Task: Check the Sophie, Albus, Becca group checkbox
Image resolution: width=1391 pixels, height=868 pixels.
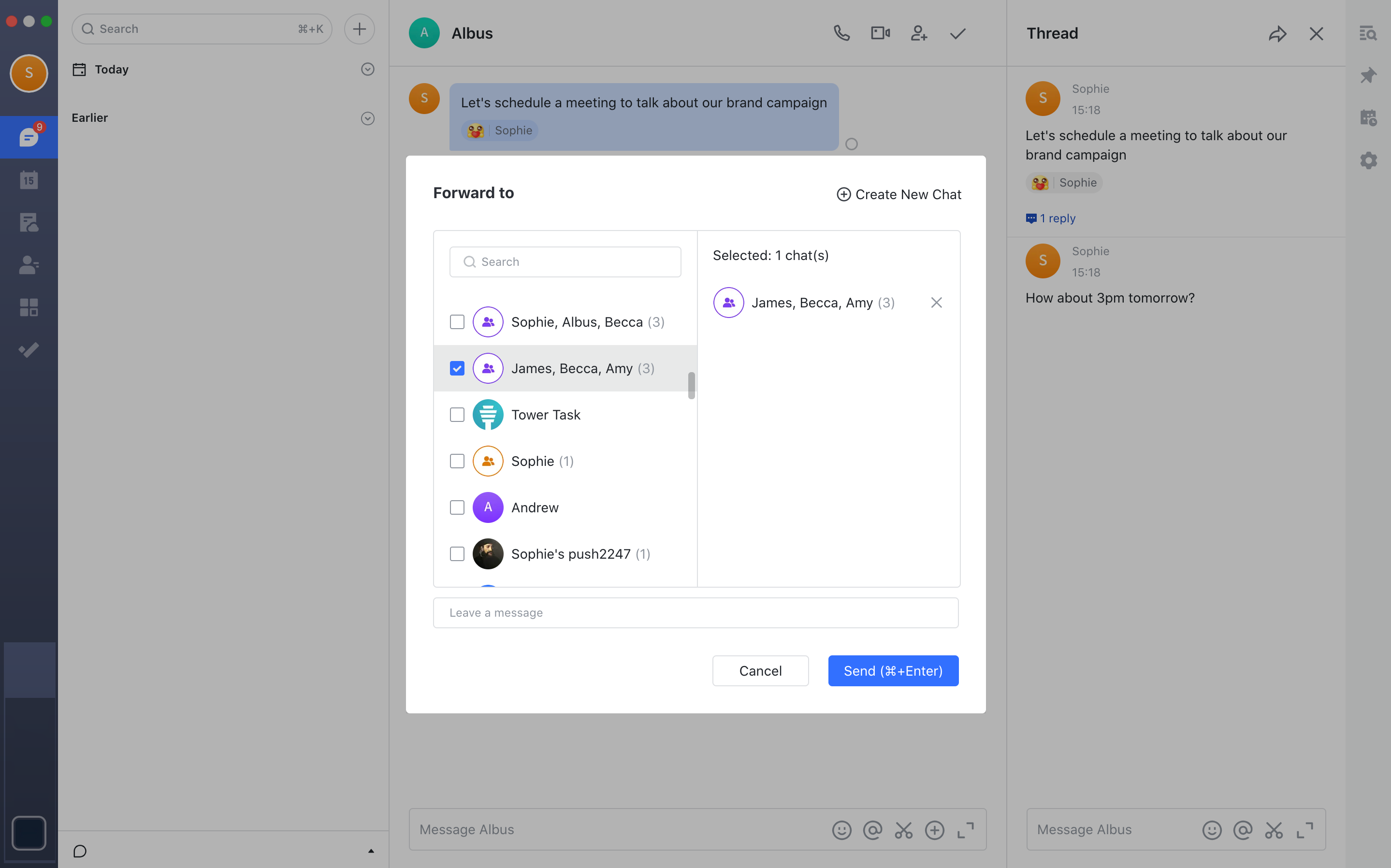Action: (x=457, y=322)
